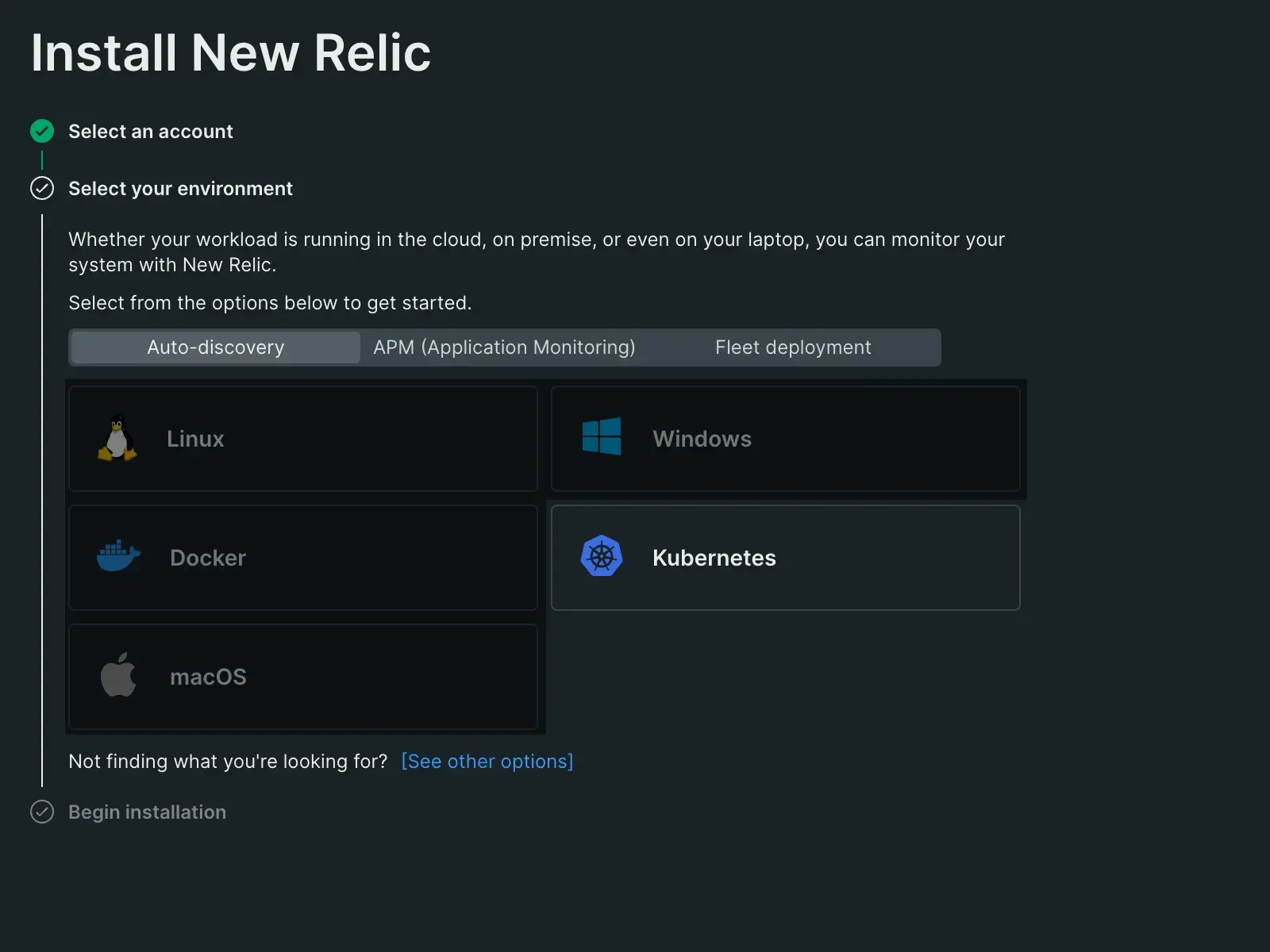The width and height of the screenshot is (1270, 952).
Task: Click green checkmark beside Select an account
Action: coord(42,131)
